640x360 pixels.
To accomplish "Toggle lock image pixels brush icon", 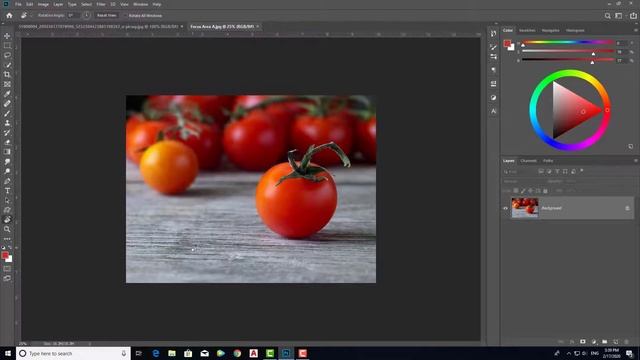I will point(523,191).
